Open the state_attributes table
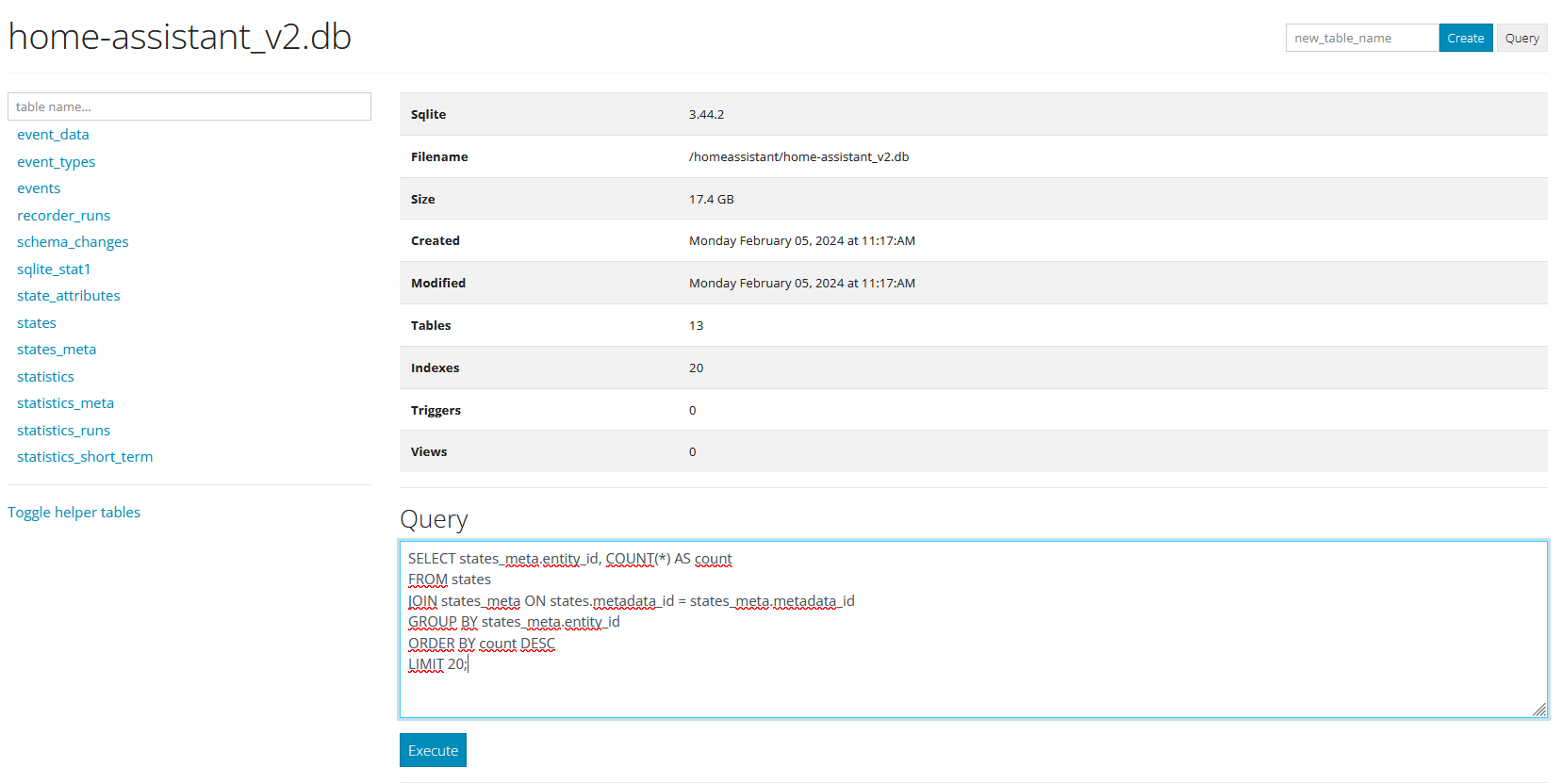The width and height of the screenshot is (1562, 784). point(69,296)
